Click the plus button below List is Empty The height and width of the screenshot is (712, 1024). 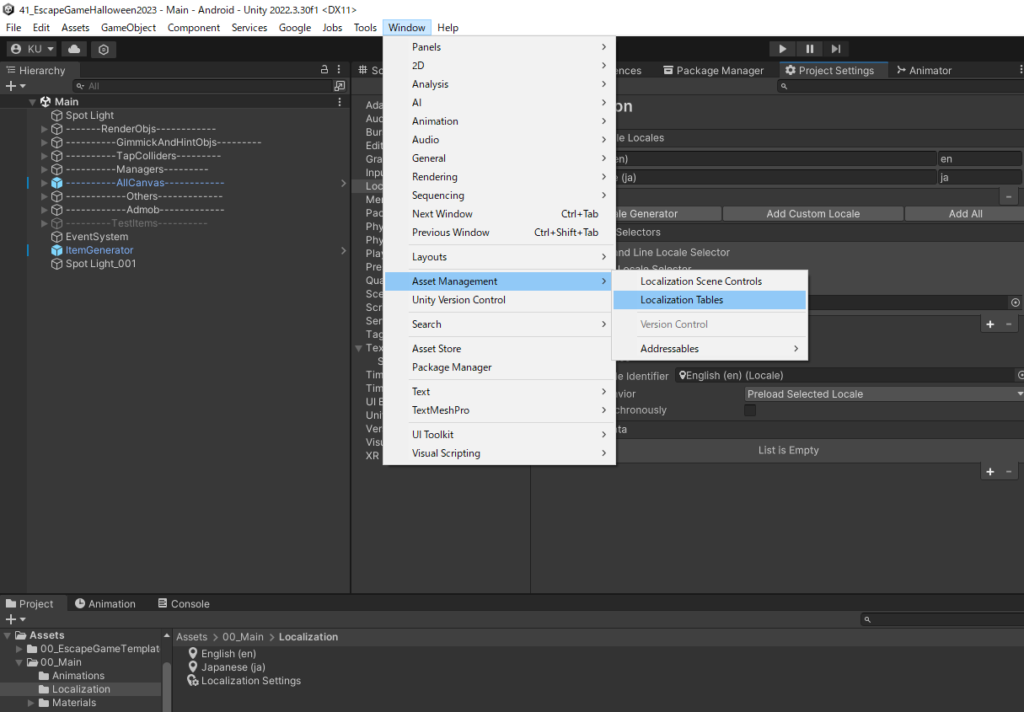tap(990, 472)
